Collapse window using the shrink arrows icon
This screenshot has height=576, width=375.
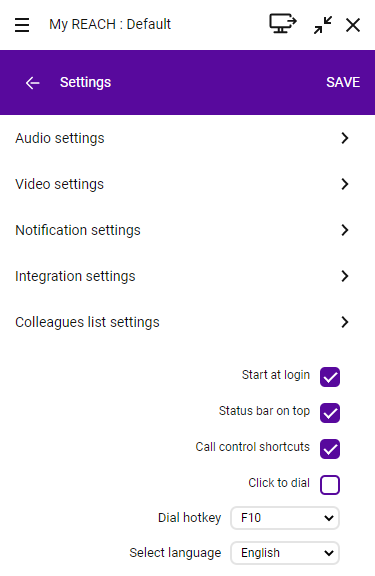click(x=323, y=25)
